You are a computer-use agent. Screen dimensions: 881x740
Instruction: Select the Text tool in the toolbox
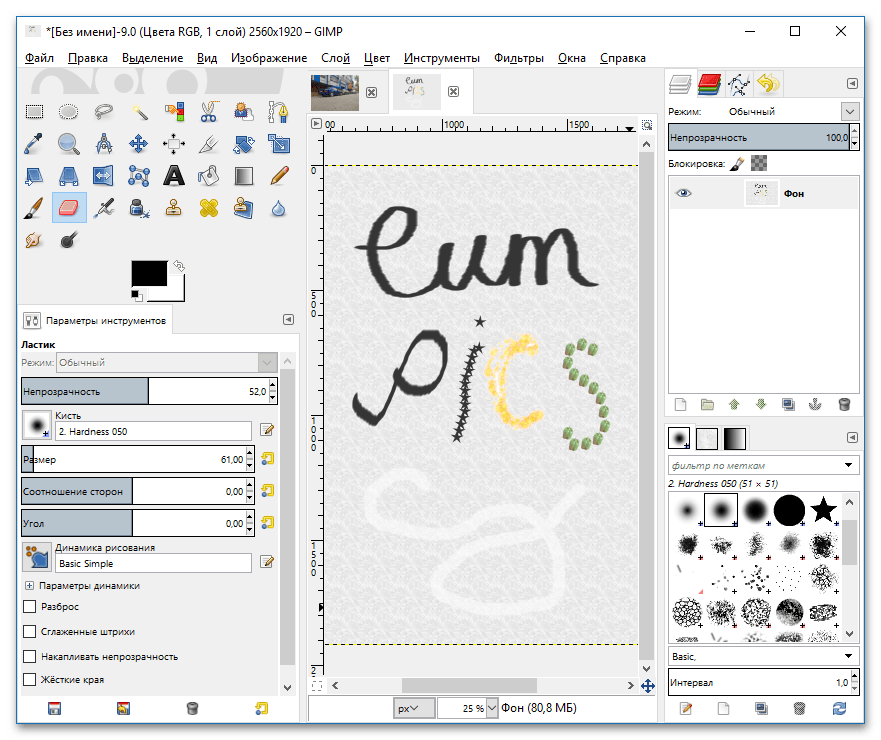174,176
